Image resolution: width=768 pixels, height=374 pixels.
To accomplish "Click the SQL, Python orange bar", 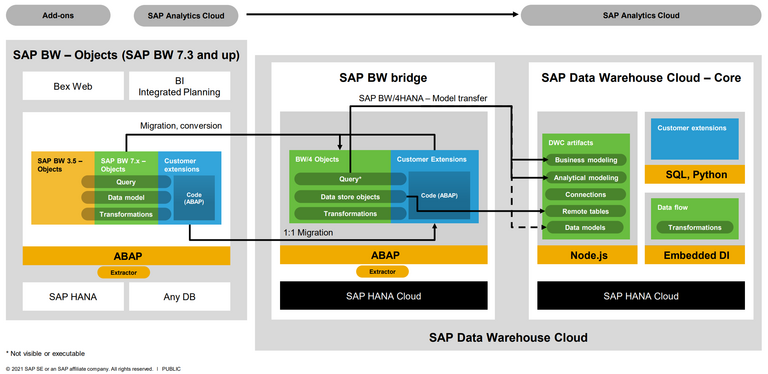I will click(695, 175).
